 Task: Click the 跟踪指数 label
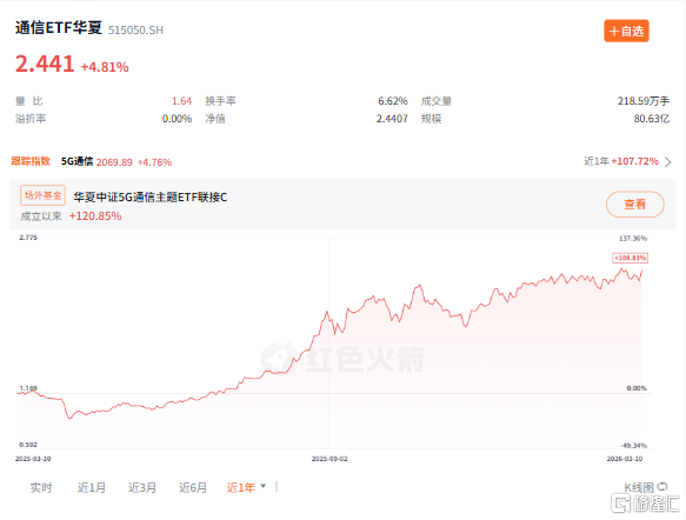click(x=31, y=161)
